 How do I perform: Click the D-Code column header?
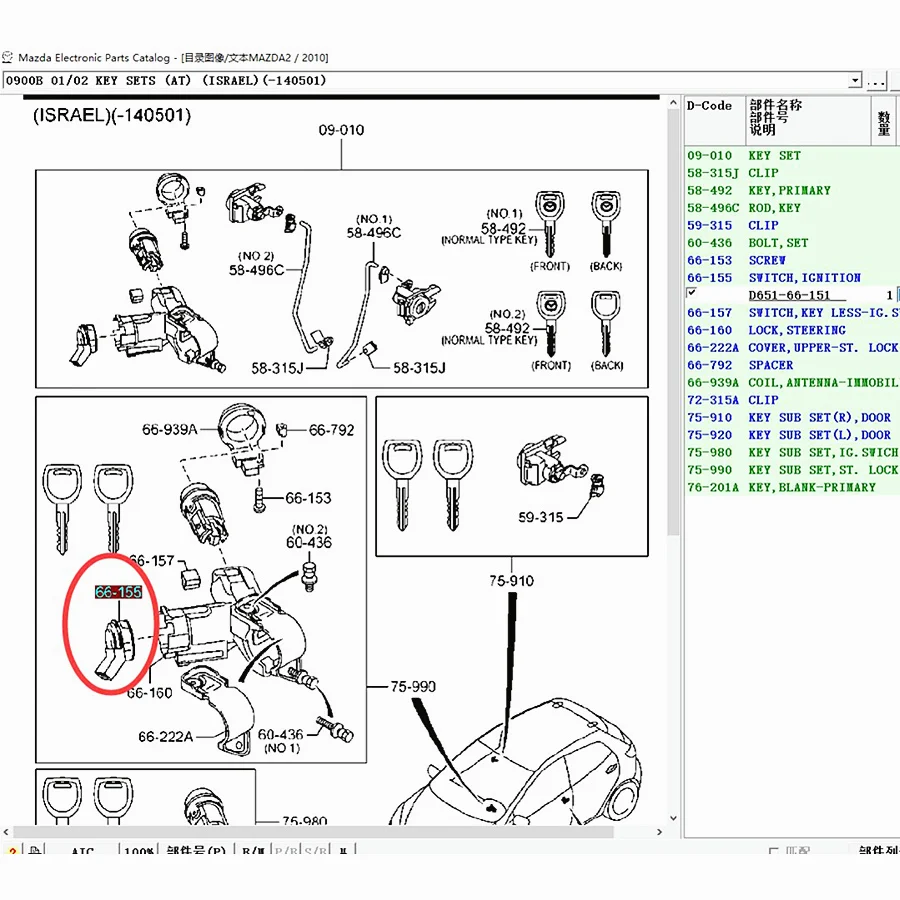[715, 120]
